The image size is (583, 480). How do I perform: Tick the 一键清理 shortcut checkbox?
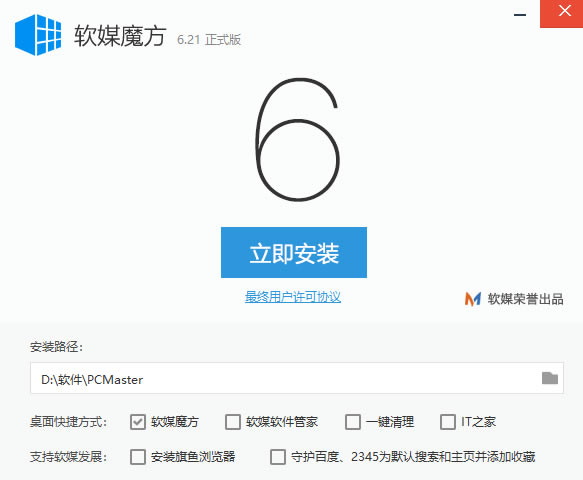pos(352,422)
